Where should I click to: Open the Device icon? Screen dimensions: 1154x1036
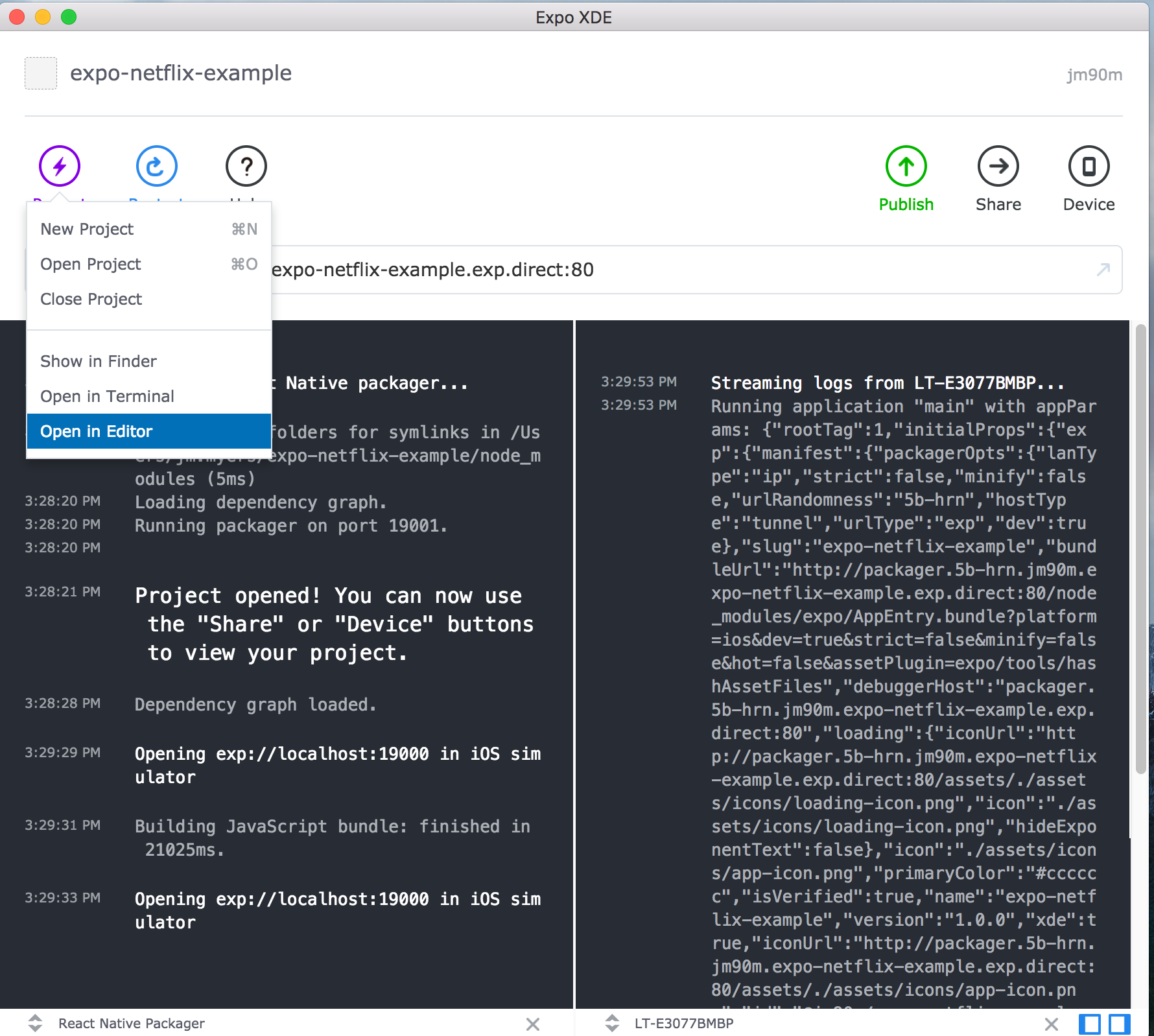click(x=1089, y=166)
